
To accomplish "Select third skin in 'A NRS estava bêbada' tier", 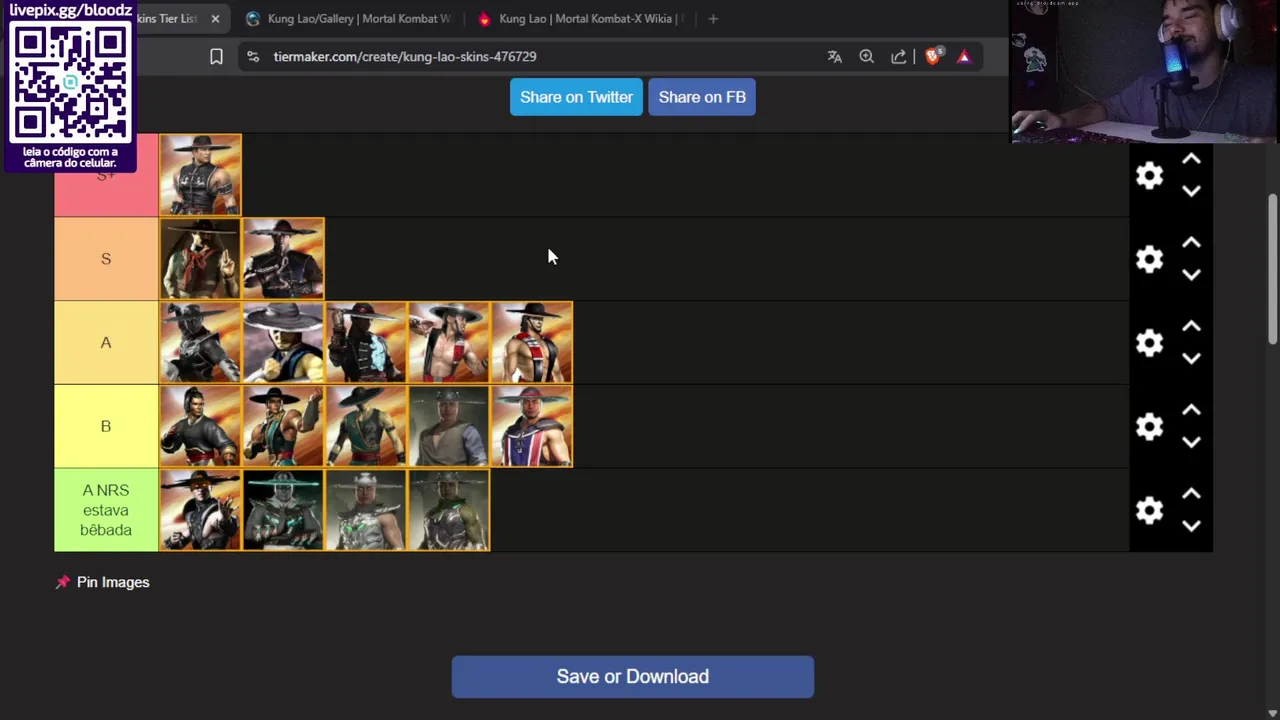I will point(366,510).
